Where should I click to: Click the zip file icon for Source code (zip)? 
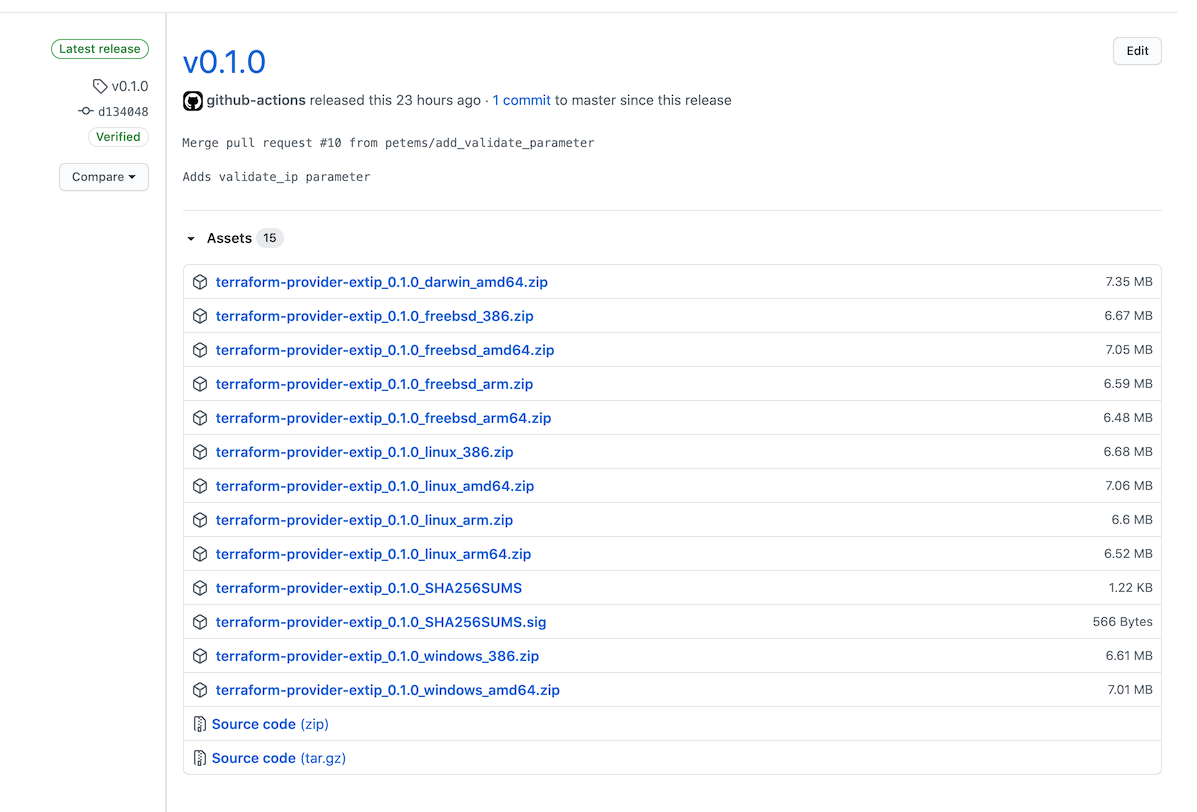pyautogui.click(x=200, y=724)
